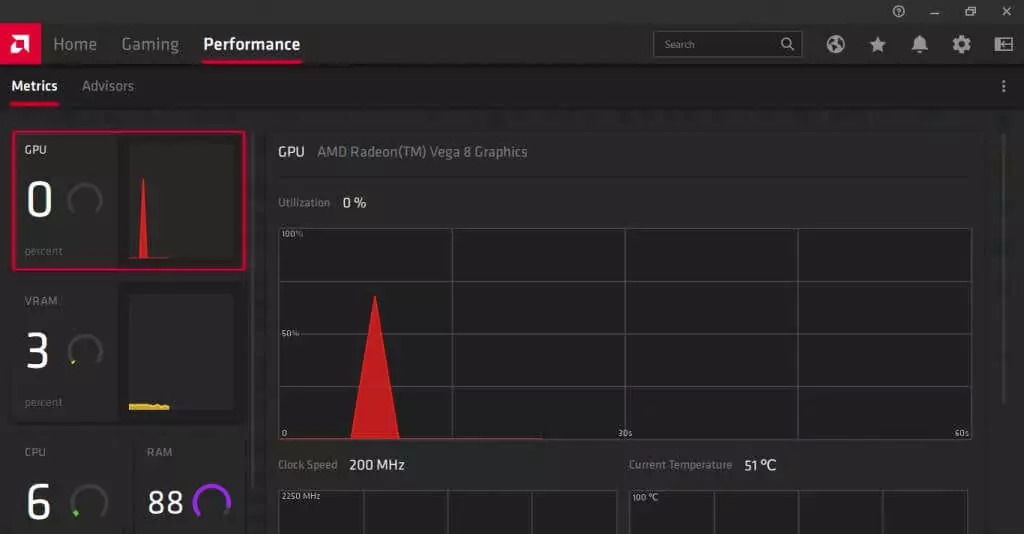Restore down the window
The width and height of the screenshot is (1024, 534).
pyautogui.click(x=970, y=11)
